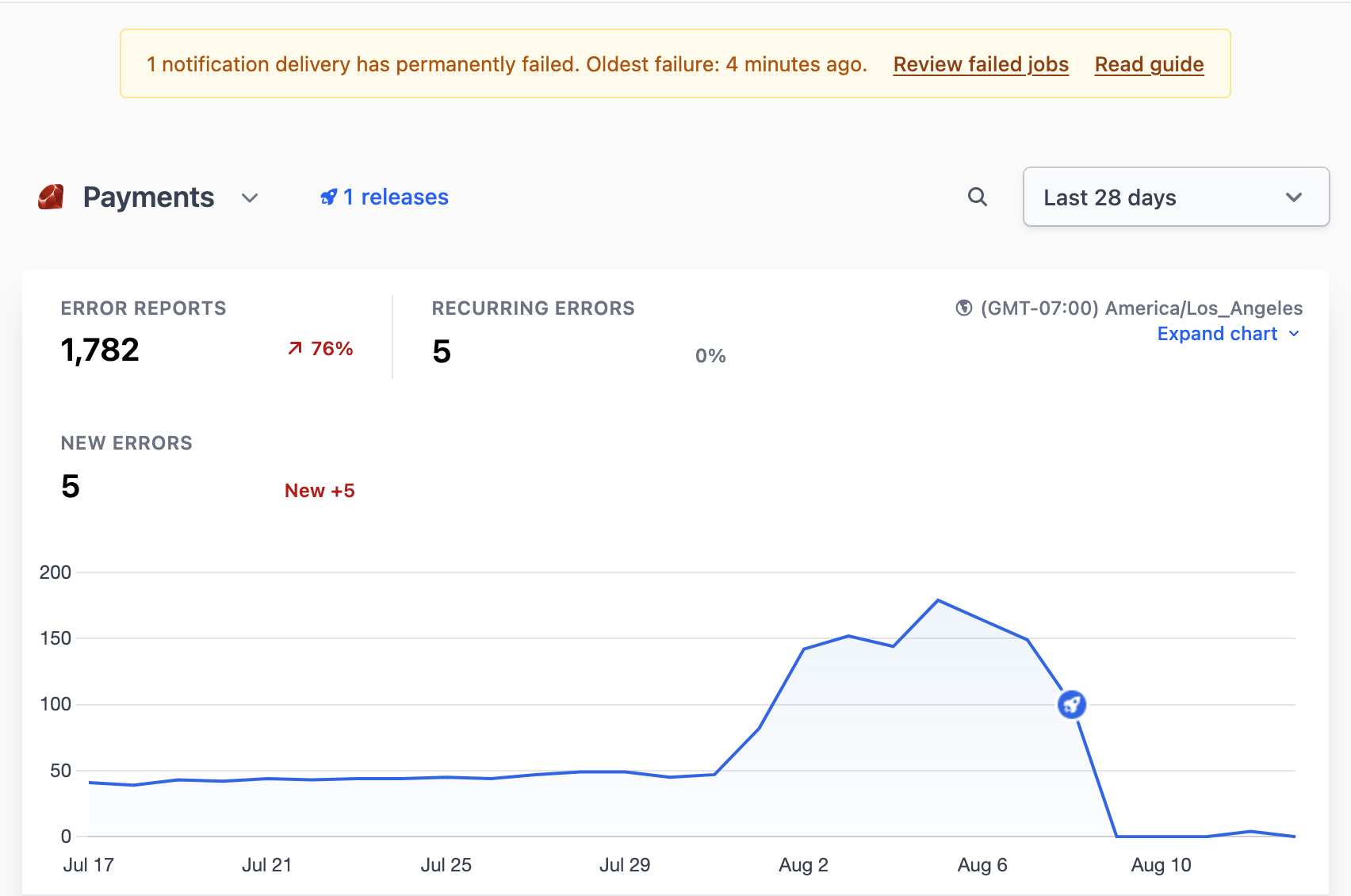Click the Error Reports heading
The image size is (1351, 896).
coord(144,308)
